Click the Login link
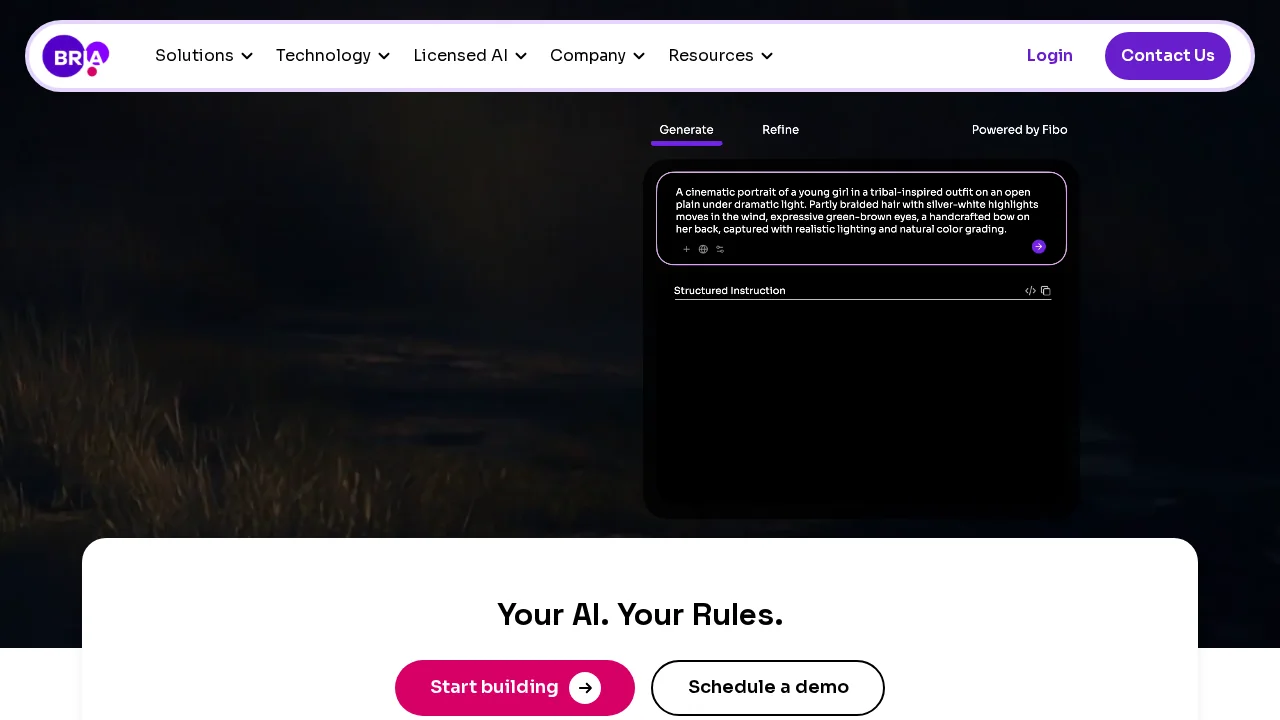 click(x=1049, y=56)
